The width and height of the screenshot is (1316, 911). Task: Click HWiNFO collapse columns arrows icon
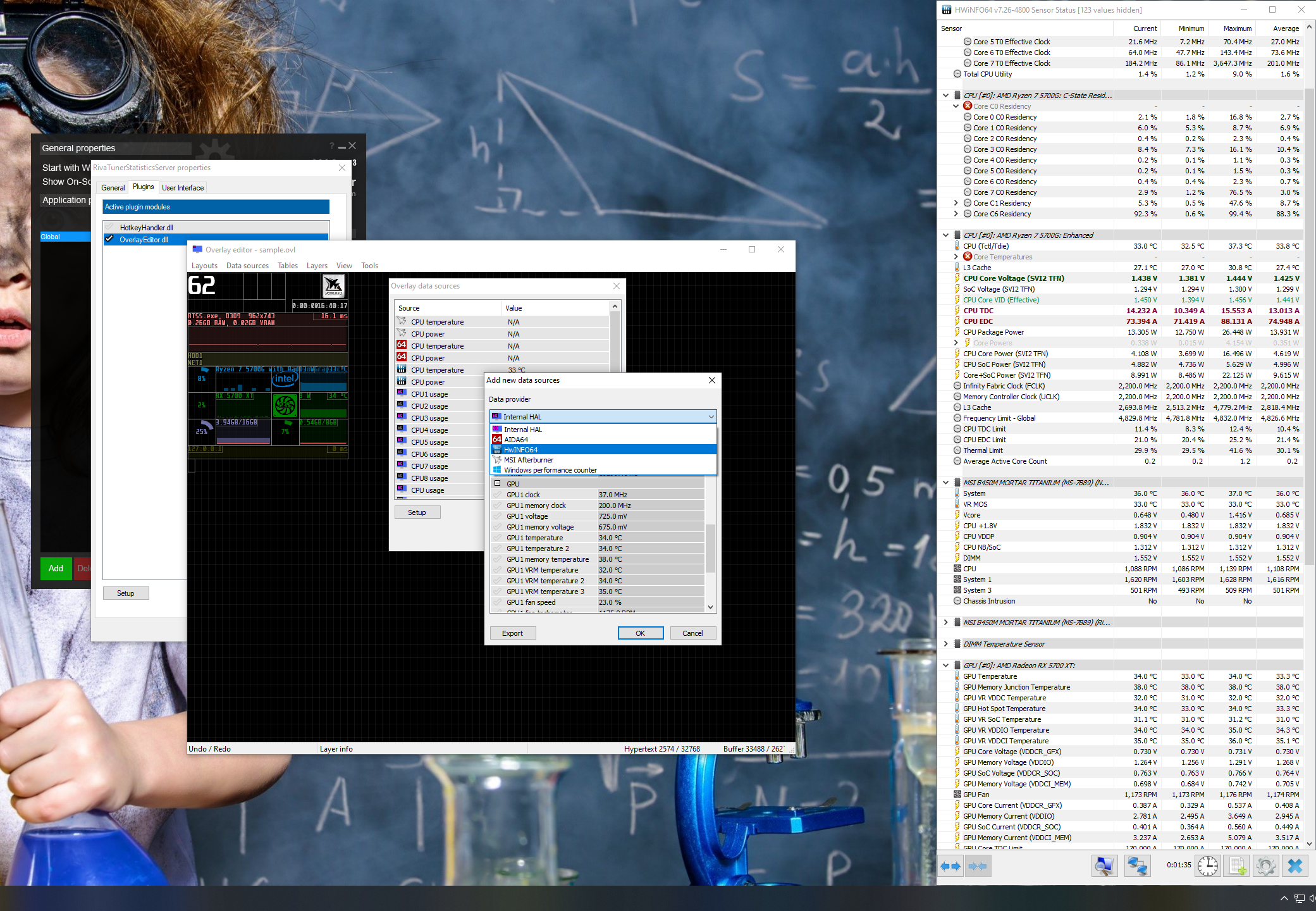coord(978,866)
